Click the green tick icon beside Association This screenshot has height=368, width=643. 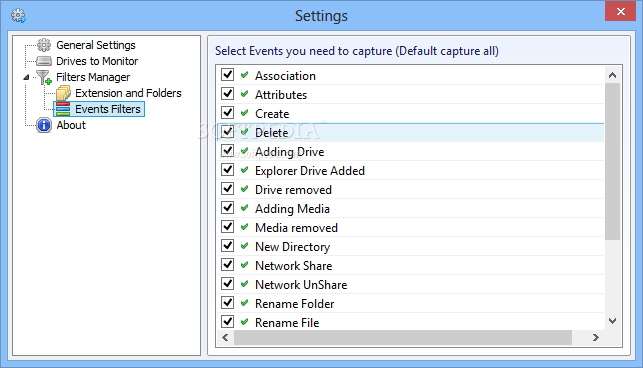click(x=245, y=75)
